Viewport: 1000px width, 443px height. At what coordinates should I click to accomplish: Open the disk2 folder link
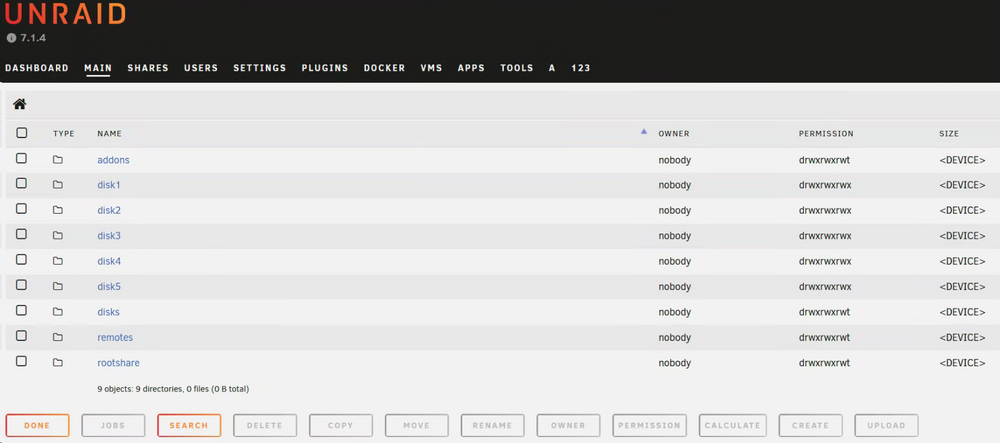click(109, 210)
